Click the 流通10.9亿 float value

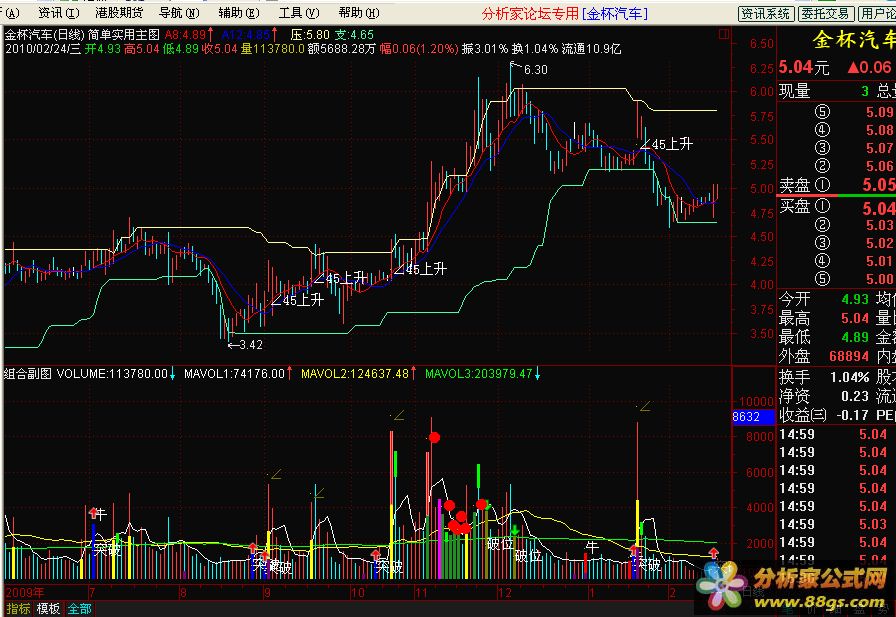[x=591, y=49]
